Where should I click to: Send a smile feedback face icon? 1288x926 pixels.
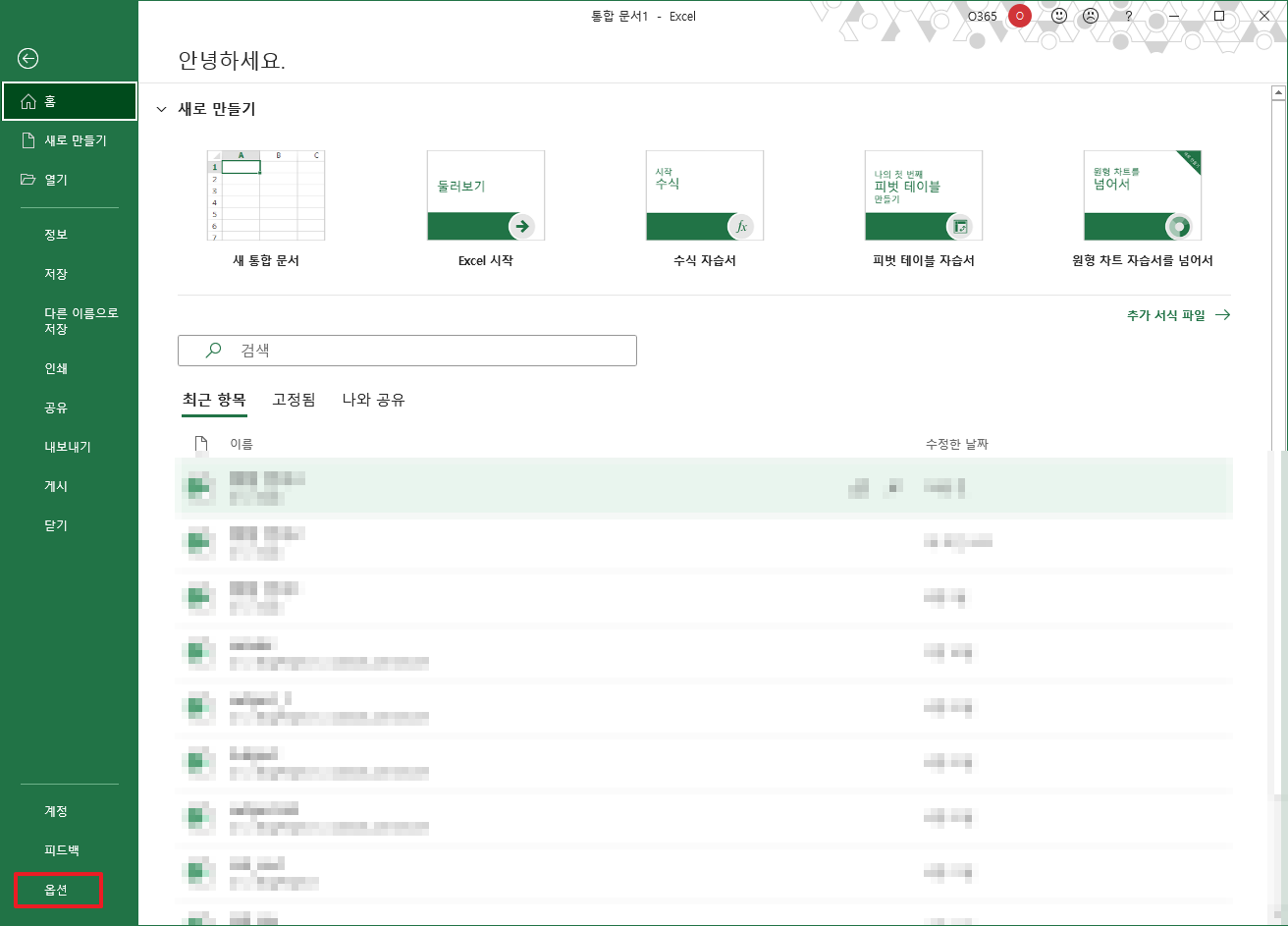pos(1059,16)
